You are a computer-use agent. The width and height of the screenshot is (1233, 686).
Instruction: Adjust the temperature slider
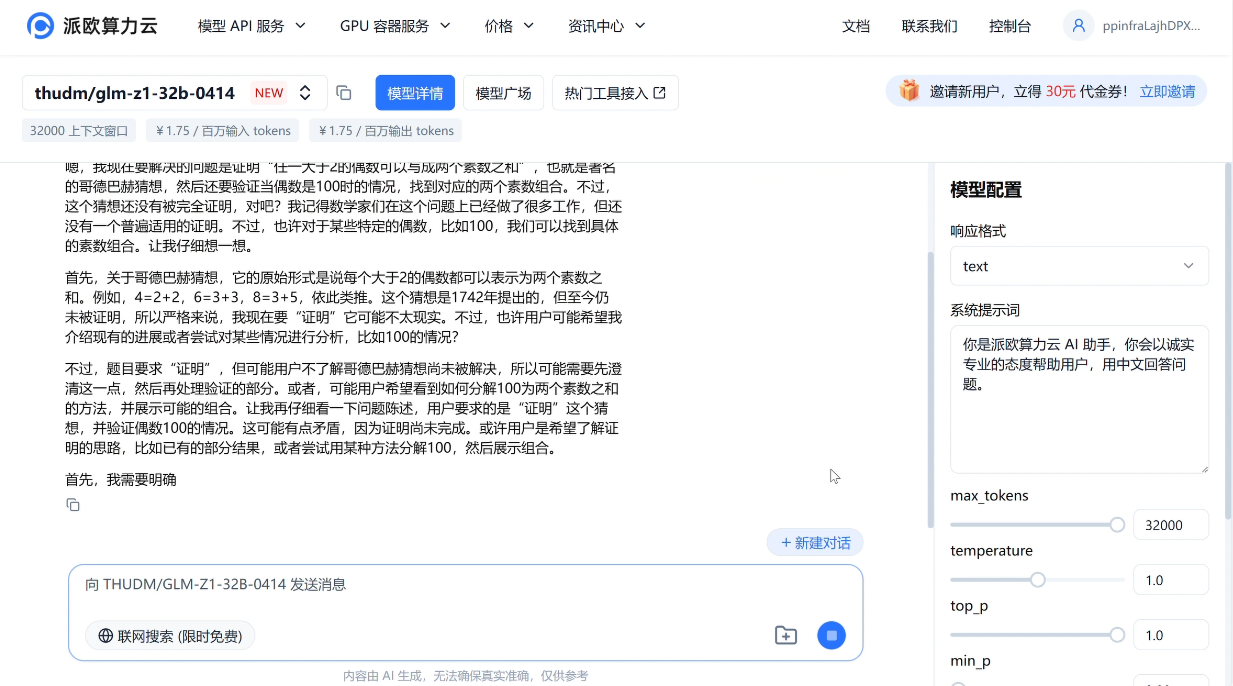(x=1037, y=580)
